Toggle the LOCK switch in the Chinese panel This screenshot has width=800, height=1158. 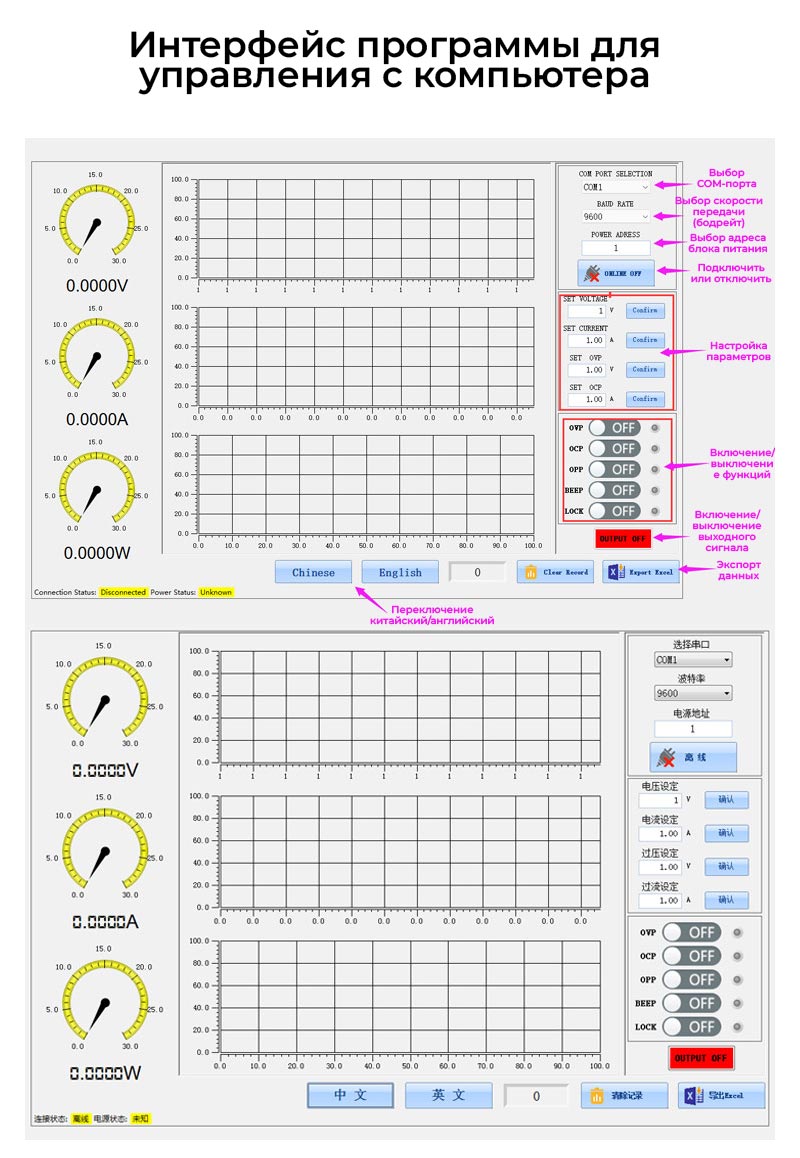691,1026
